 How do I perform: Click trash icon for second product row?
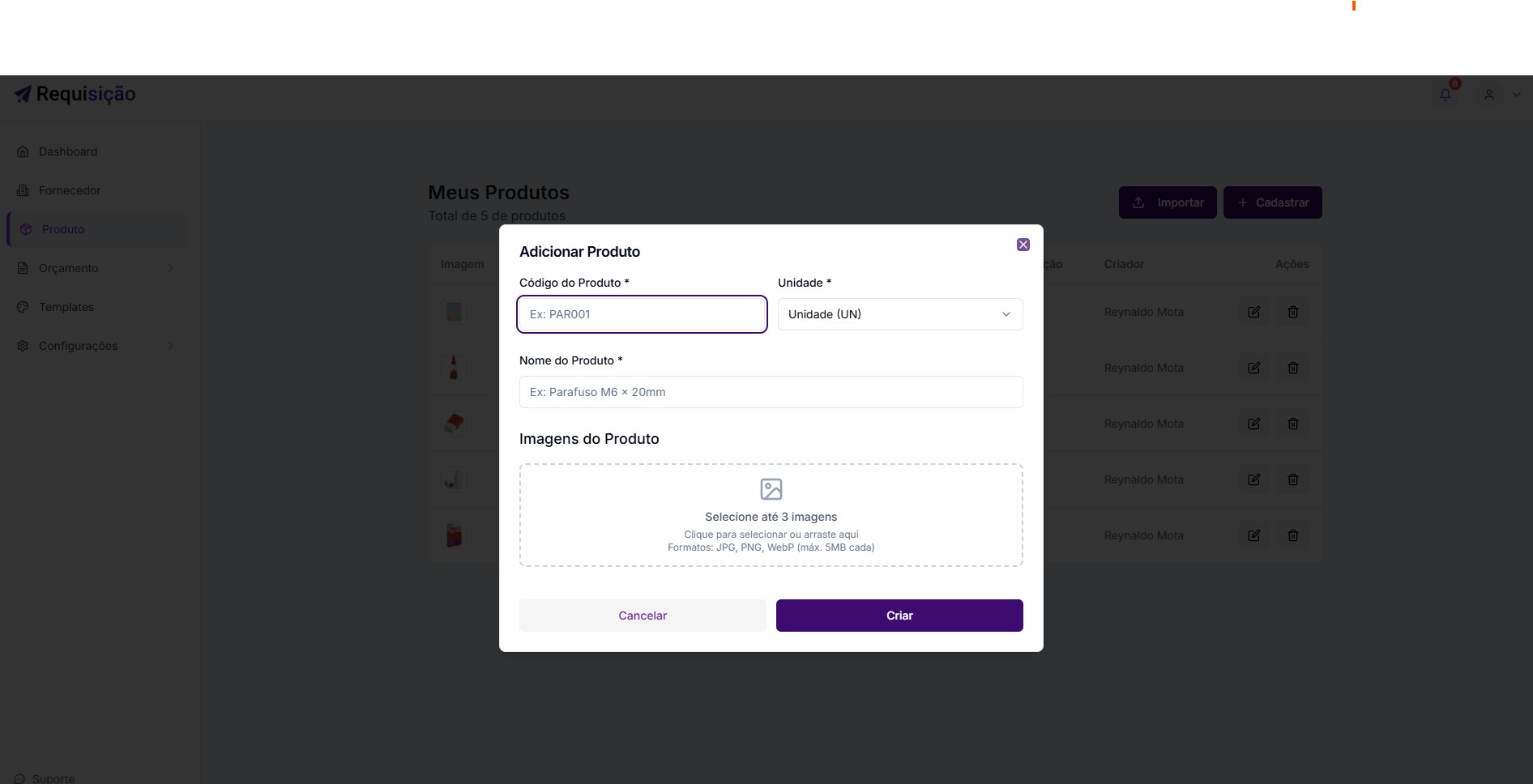[x=1293, y=368]
